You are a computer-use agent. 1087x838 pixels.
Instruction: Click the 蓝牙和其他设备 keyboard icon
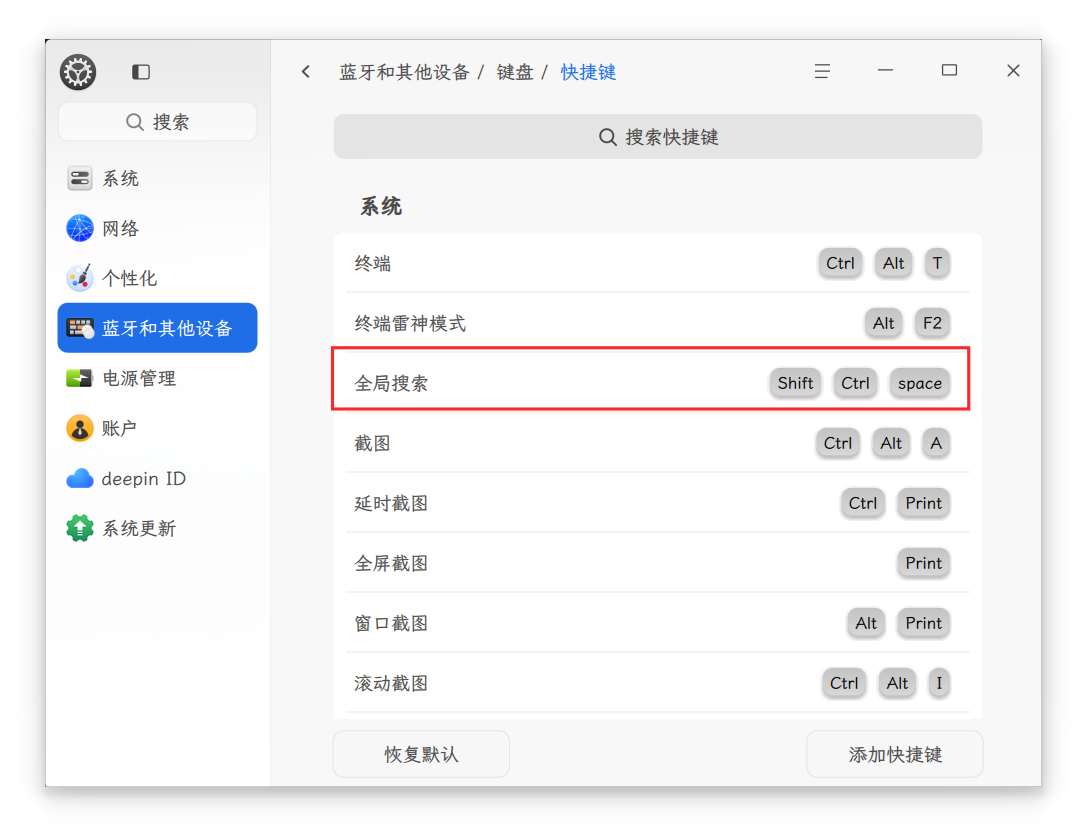point(80,328)
